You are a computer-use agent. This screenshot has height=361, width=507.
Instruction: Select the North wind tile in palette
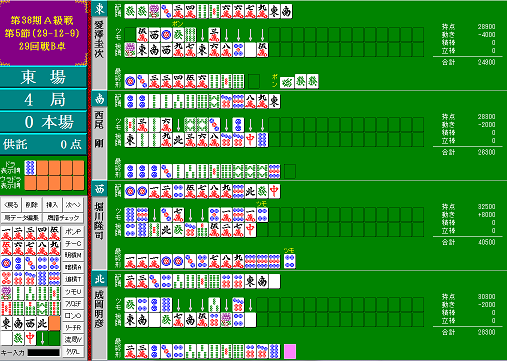click(x=43, y=323)
